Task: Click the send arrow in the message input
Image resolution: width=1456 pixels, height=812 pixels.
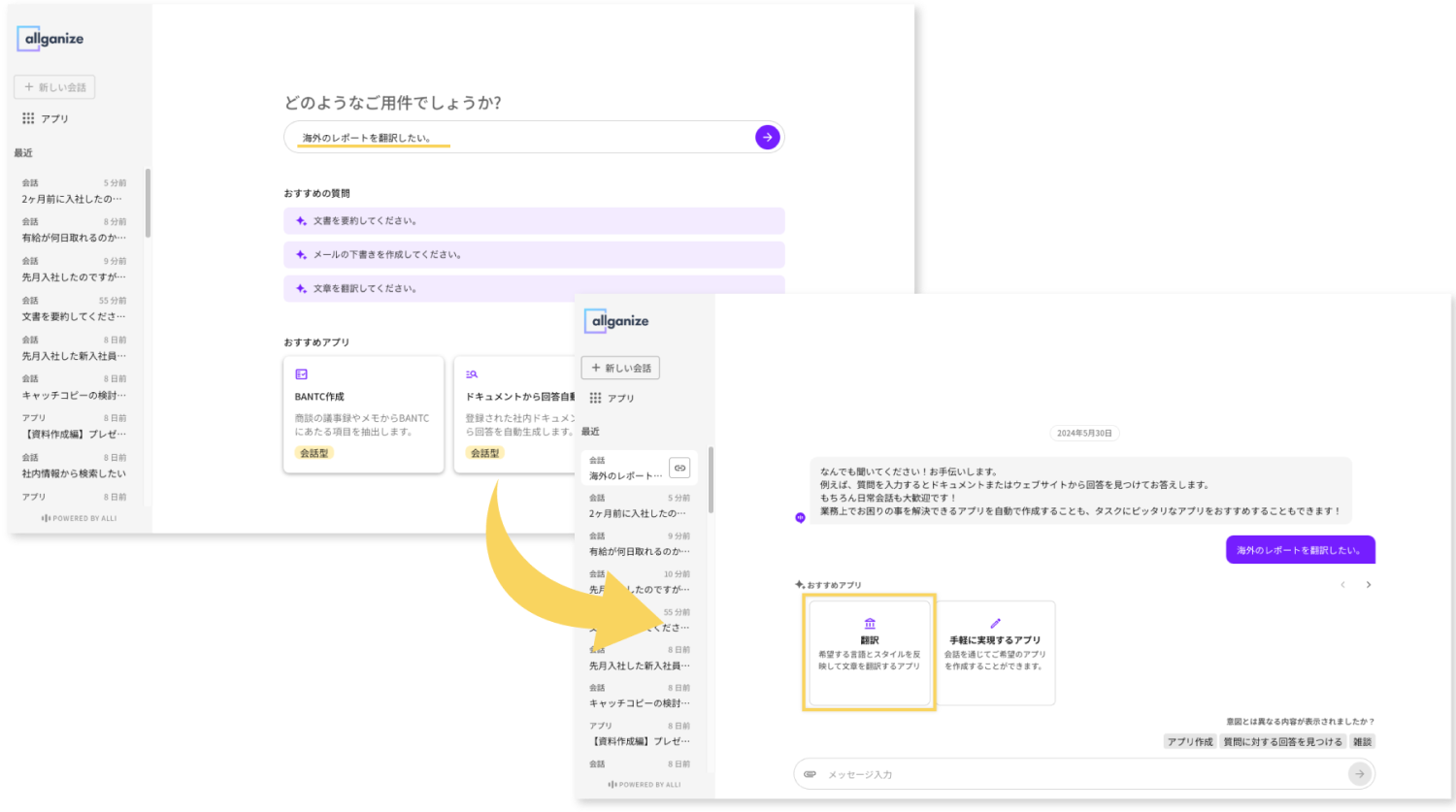Action: 1359,774
